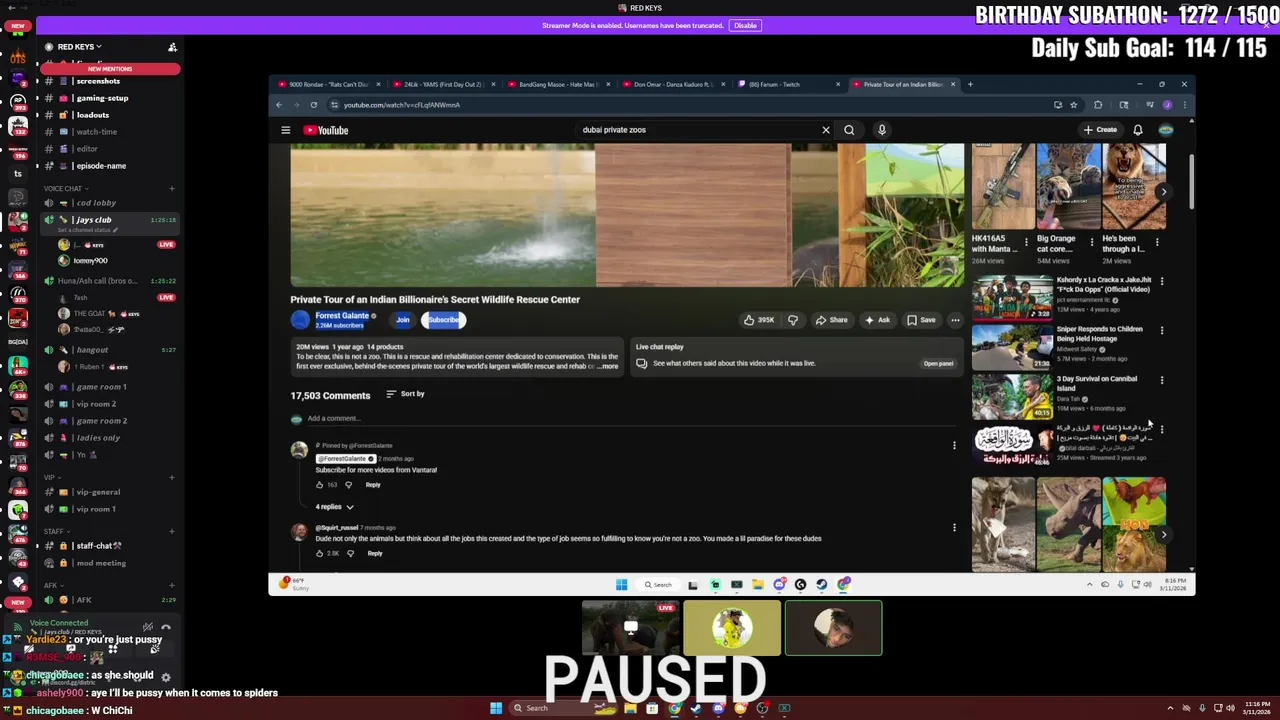
Task: Click Ask button under video
Action: 877,320
